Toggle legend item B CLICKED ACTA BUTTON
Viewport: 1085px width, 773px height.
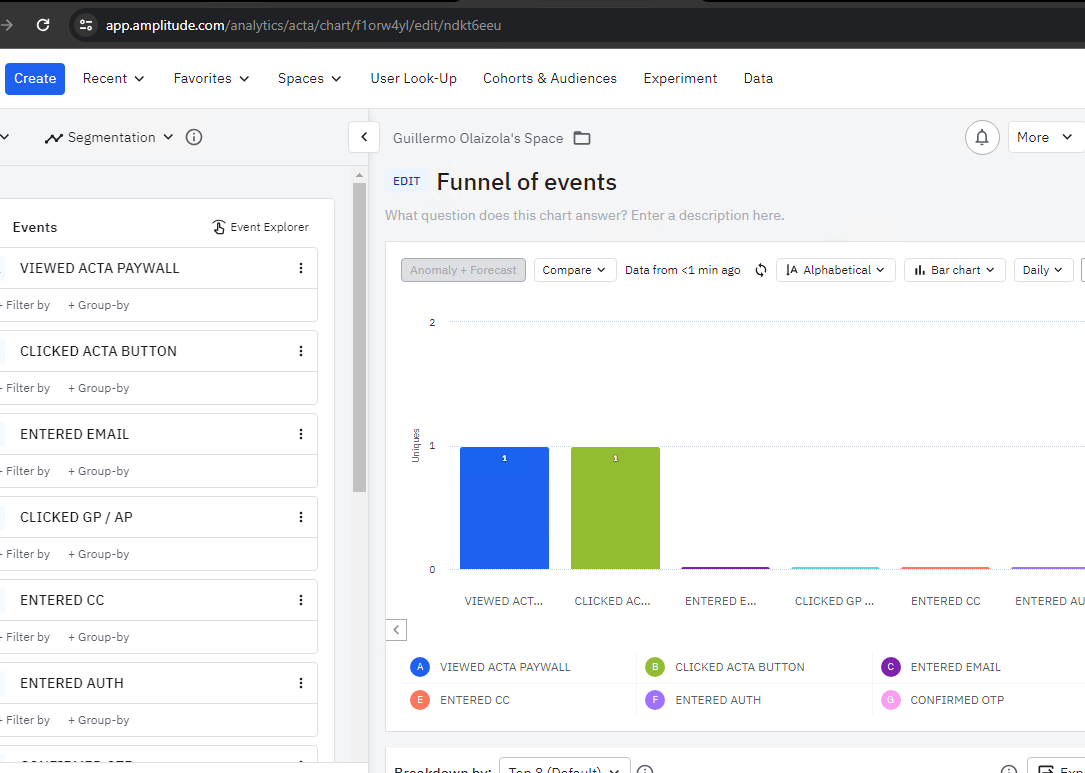click(725, 667)
